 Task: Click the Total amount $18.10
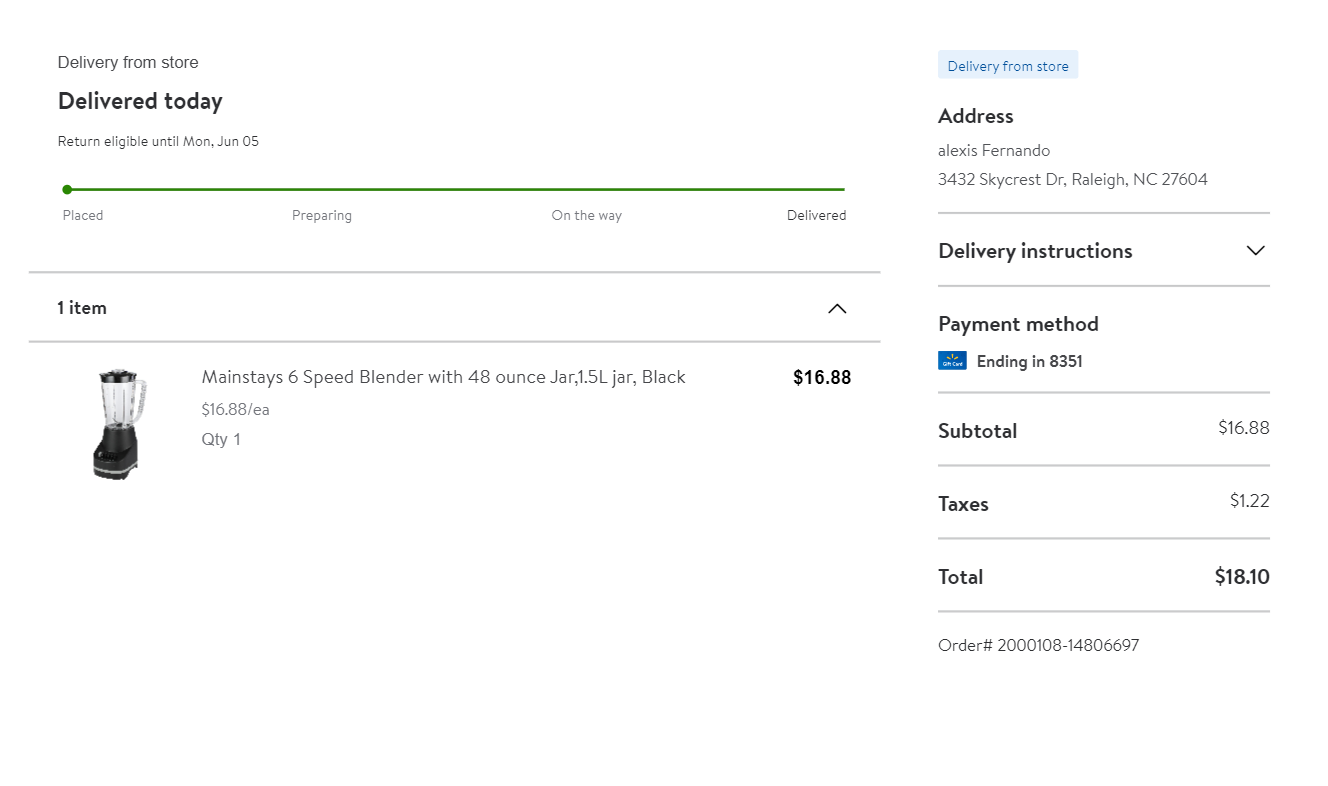(x=1241, y=576)
